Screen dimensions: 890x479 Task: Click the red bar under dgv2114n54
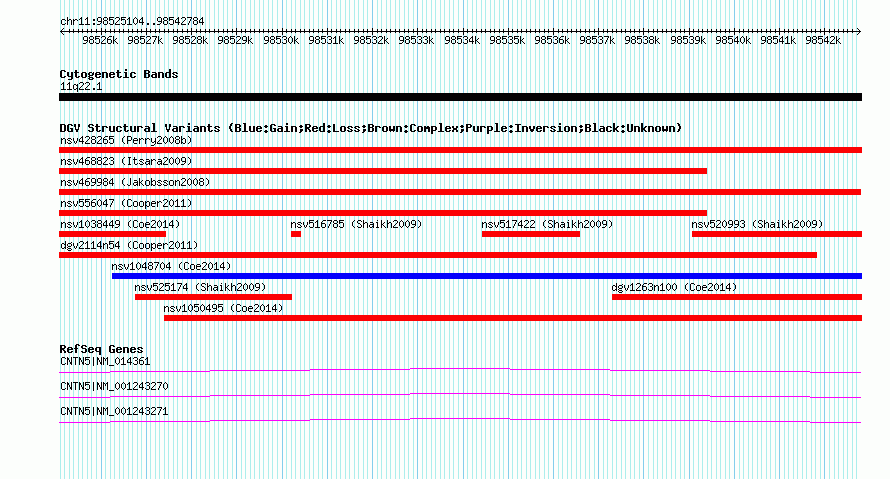pos(438,255)
